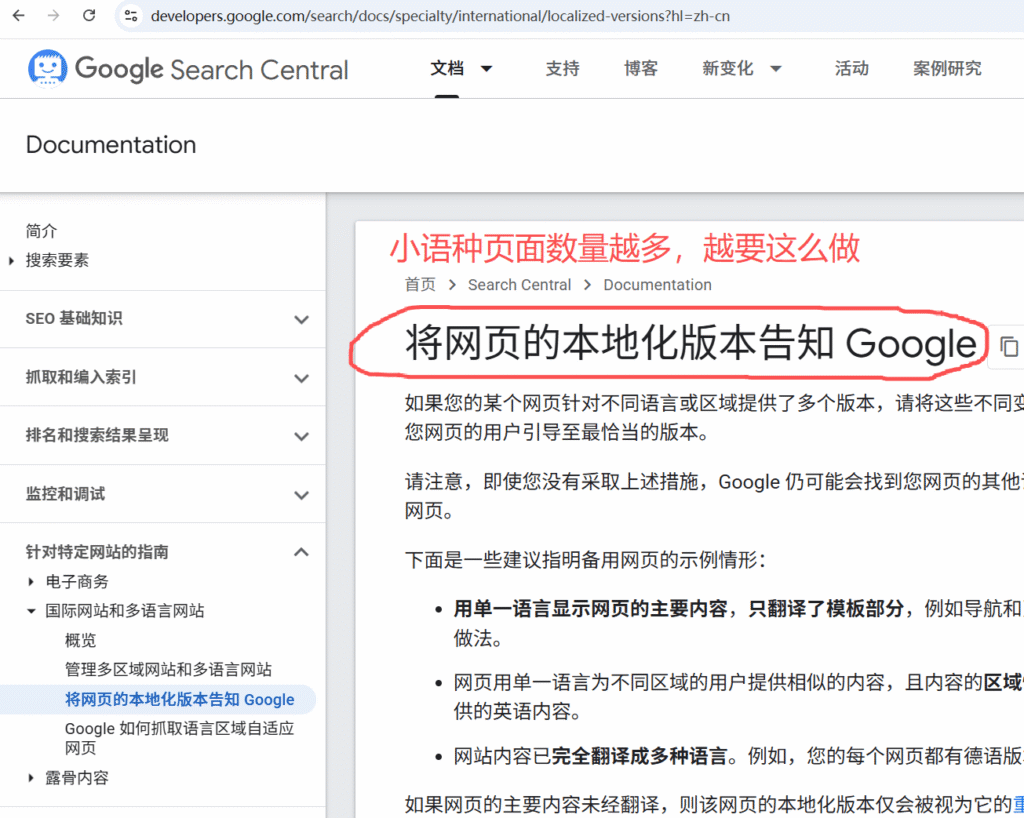The image size is (1024, 818).
Task: Click the 电子商务 sidebar label
Action: pyautogui.click(x=77, y=582)
